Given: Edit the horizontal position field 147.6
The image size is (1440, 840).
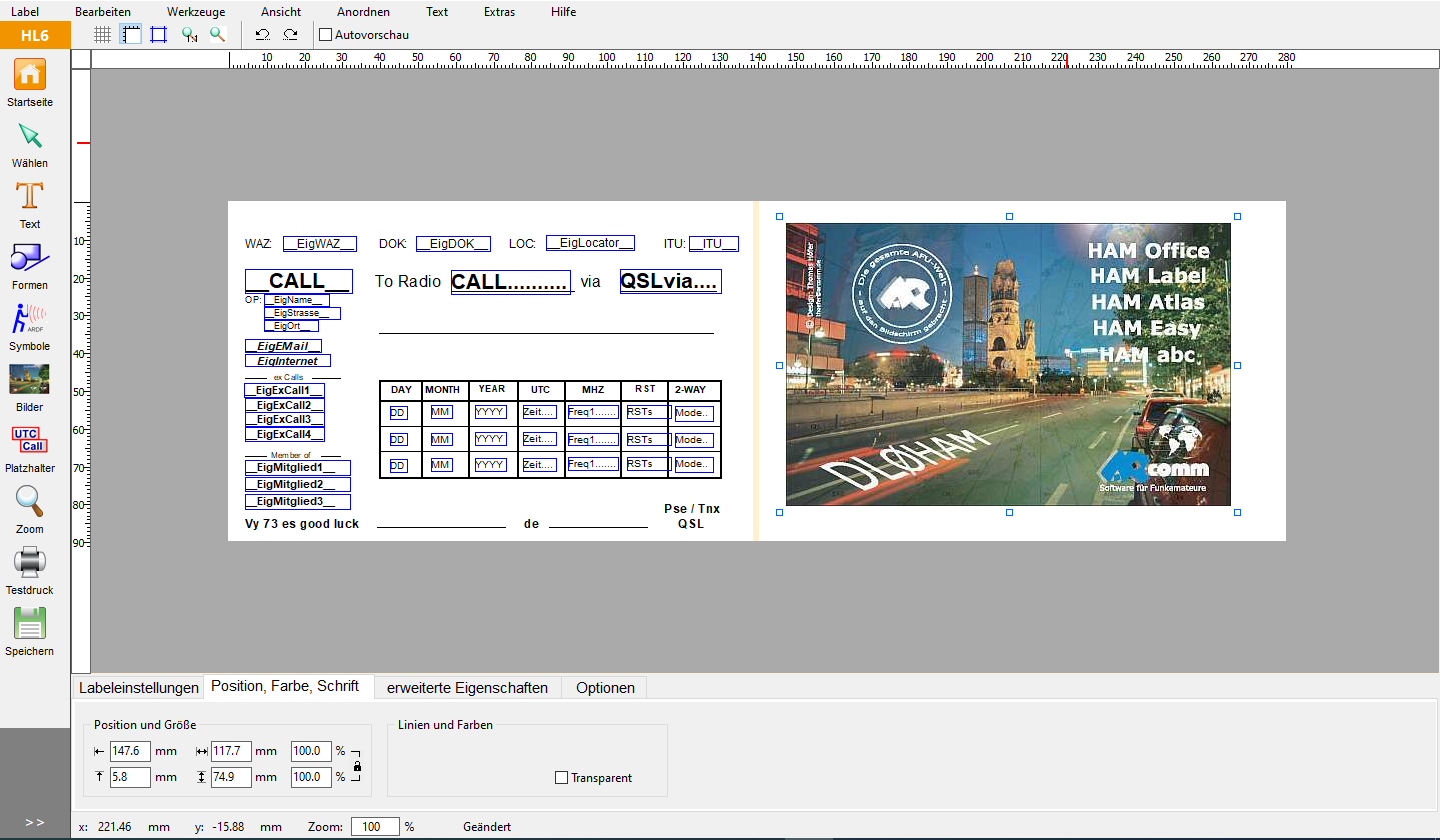Looking at the screenshot, I should pos(130,751).
